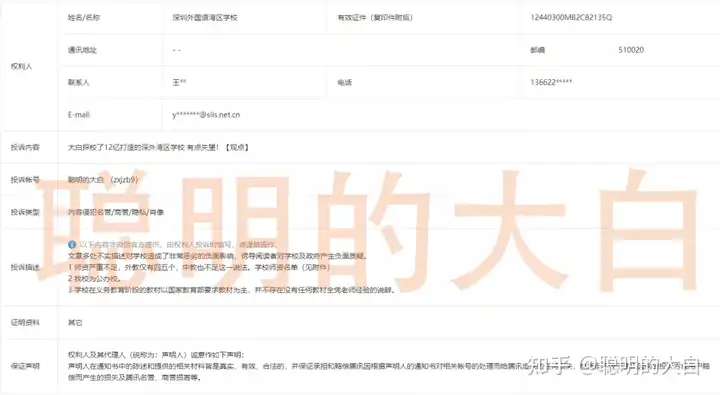This screenshot has width=720, height=395.
Task: Click the E-mail label
Action: (x=79, y=115)
